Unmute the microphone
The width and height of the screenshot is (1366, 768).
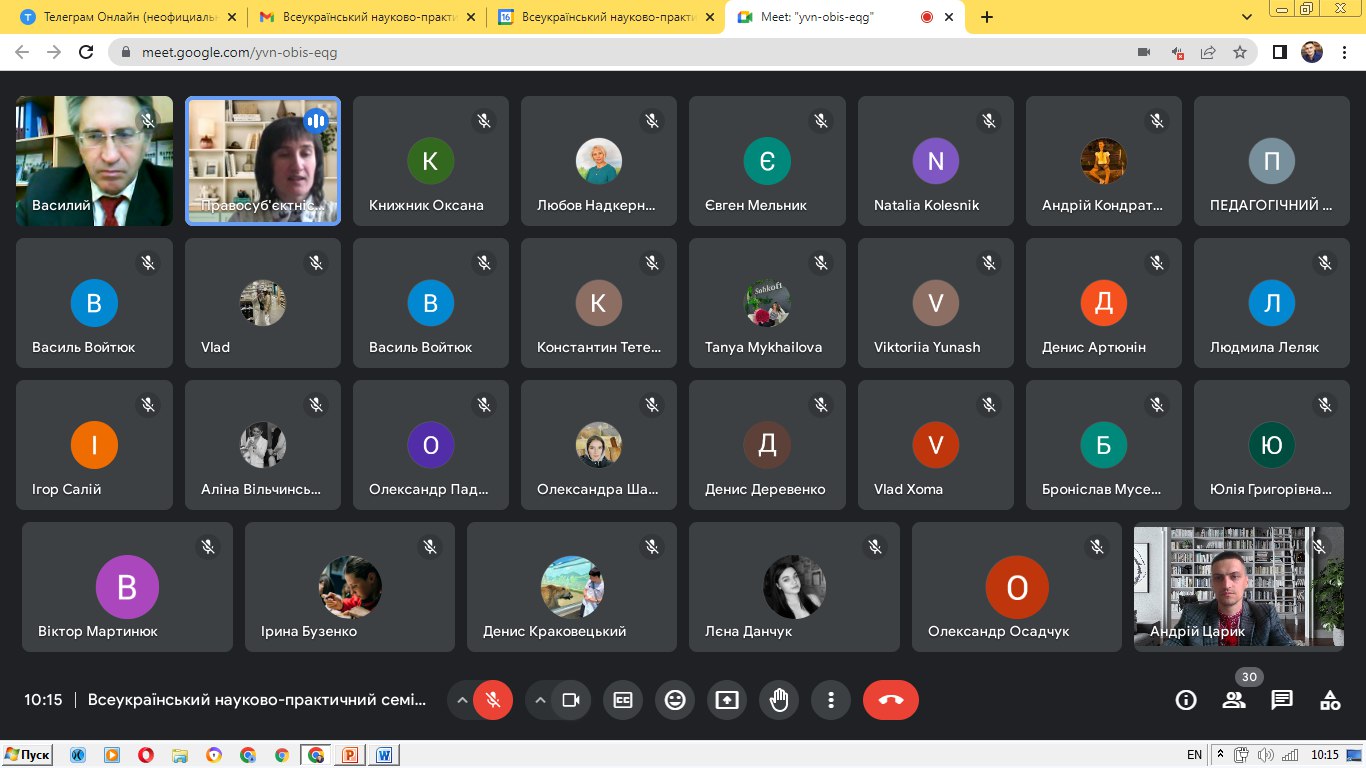pyautogui.click(x=492, y=700)
